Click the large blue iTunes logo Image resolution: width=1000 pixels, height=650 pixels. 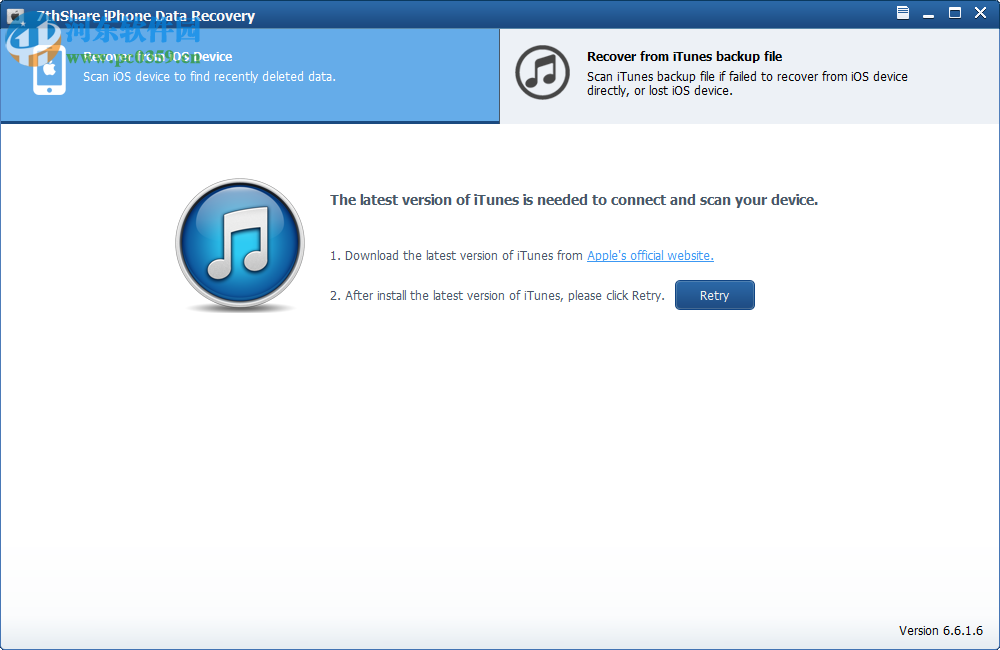click(x=240, y=243)
